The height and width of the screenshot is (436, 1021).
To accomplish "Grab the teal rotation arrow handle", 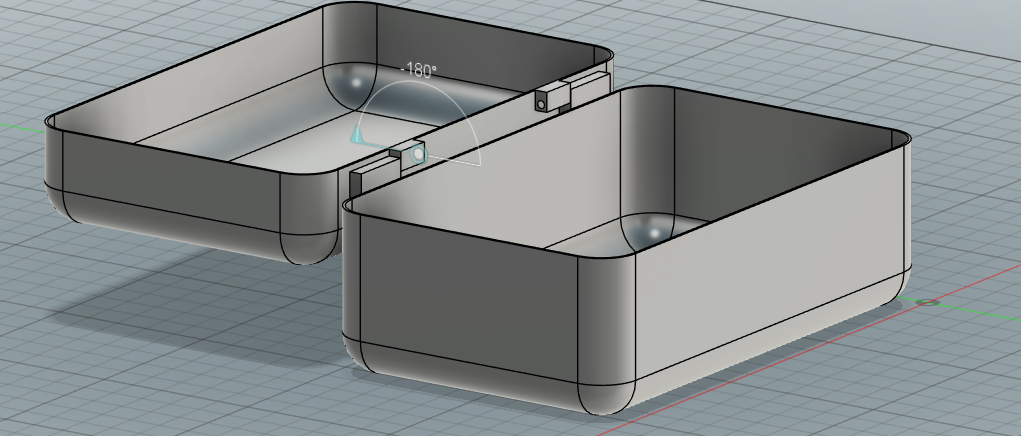I will [x=357, y=136].
